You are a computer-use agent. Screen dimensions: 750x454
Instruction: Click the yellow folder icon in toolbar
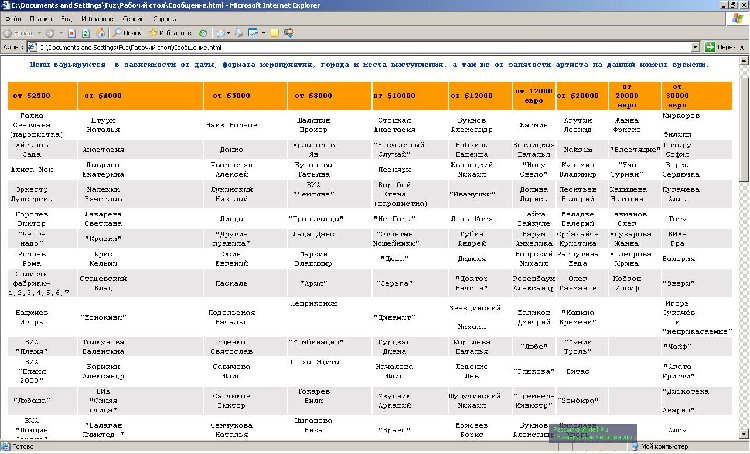pos(275,33)
